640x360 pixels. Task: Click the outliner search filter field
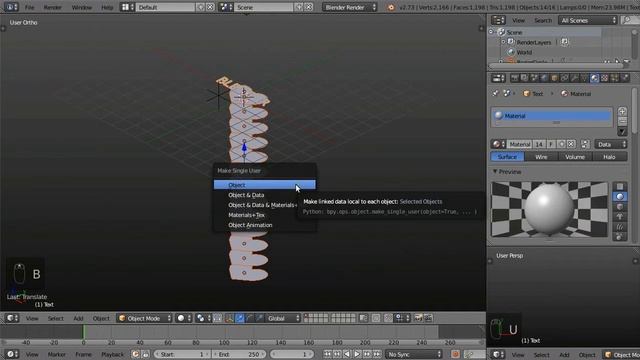[x=630, y=20]
